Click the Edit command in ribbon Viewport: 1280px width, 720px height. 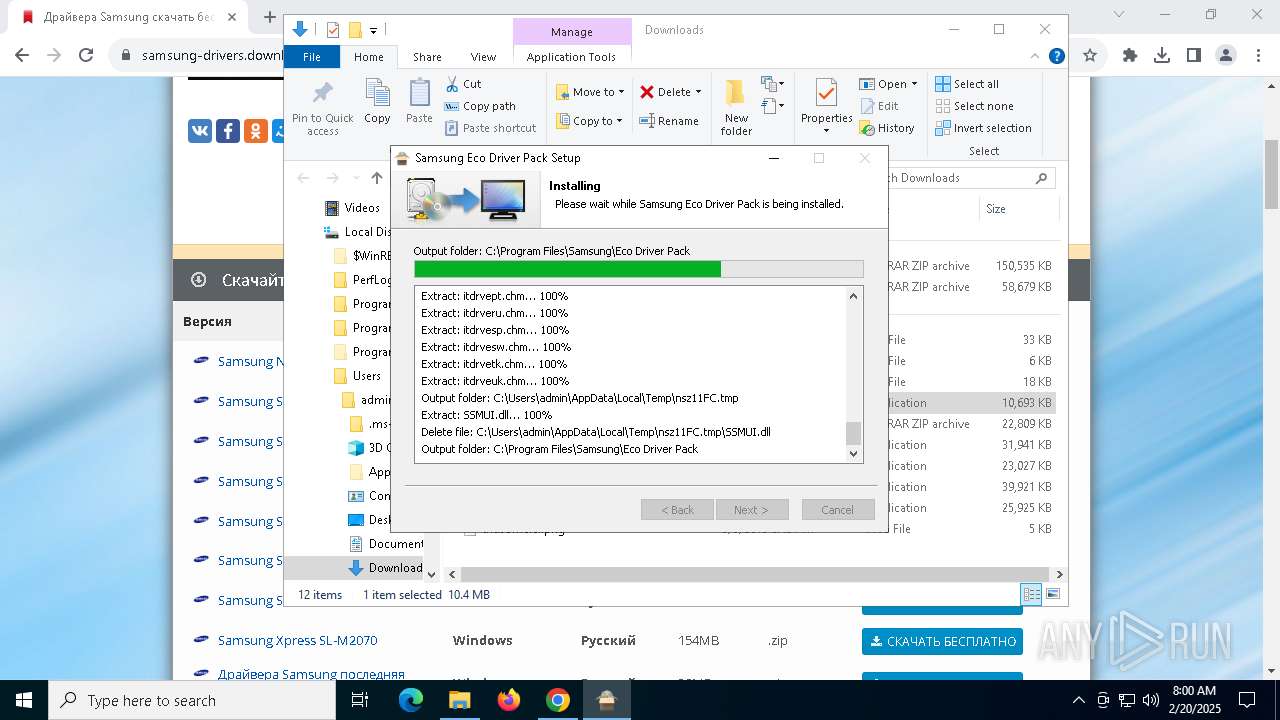tap(878, 106)
